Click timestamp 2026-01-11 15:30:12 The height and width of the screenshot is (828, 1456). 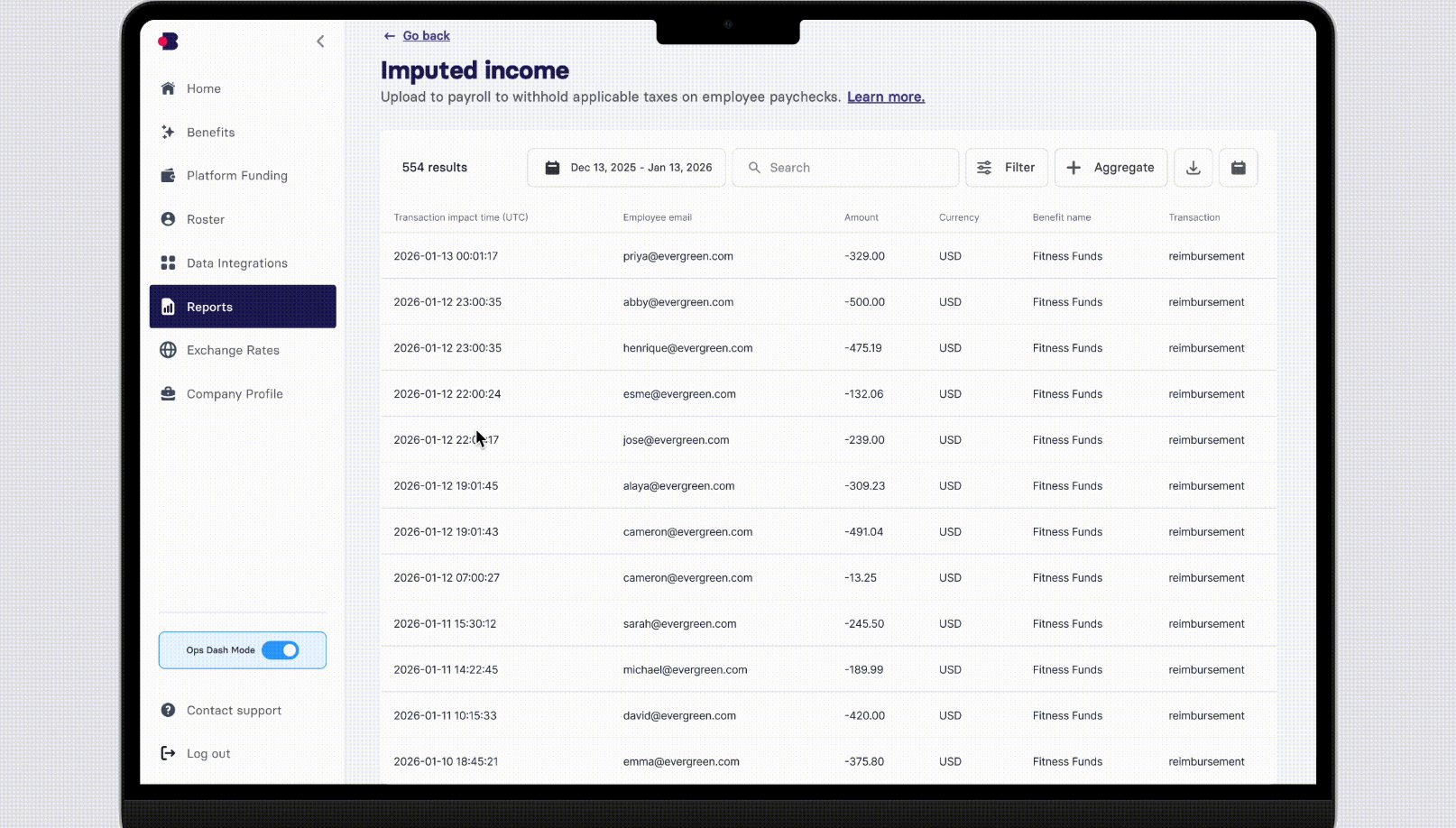click(x=445, y=624)
